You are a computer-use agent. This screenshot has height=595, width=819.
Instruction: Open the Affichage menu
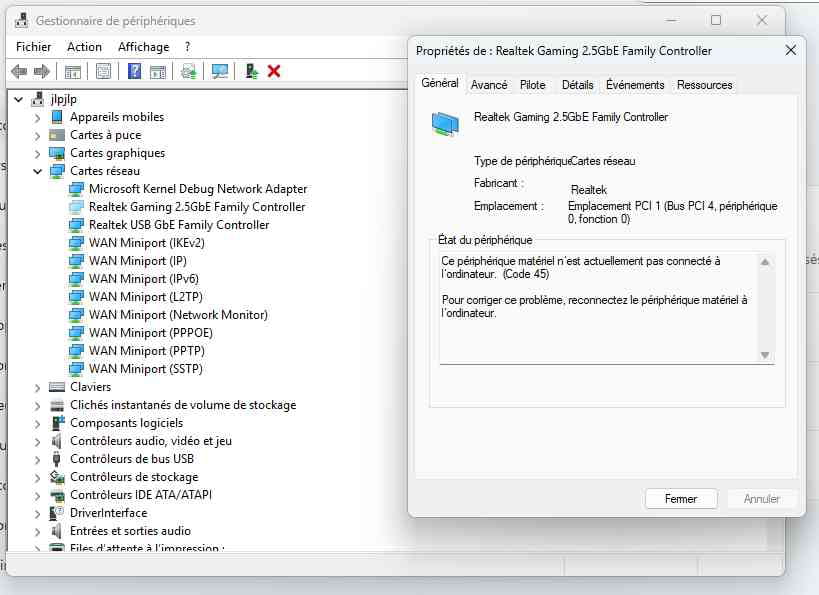[x=143, y=47]
